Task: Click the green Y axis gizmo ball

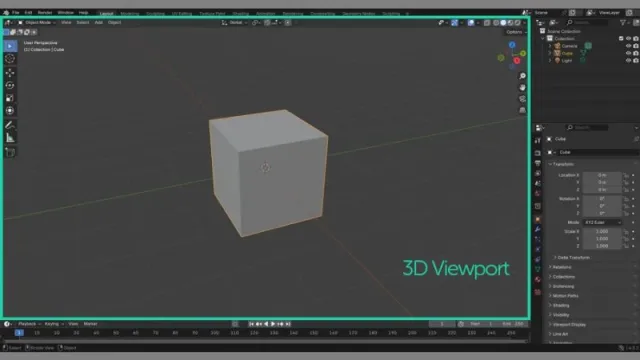Action: 523,53
